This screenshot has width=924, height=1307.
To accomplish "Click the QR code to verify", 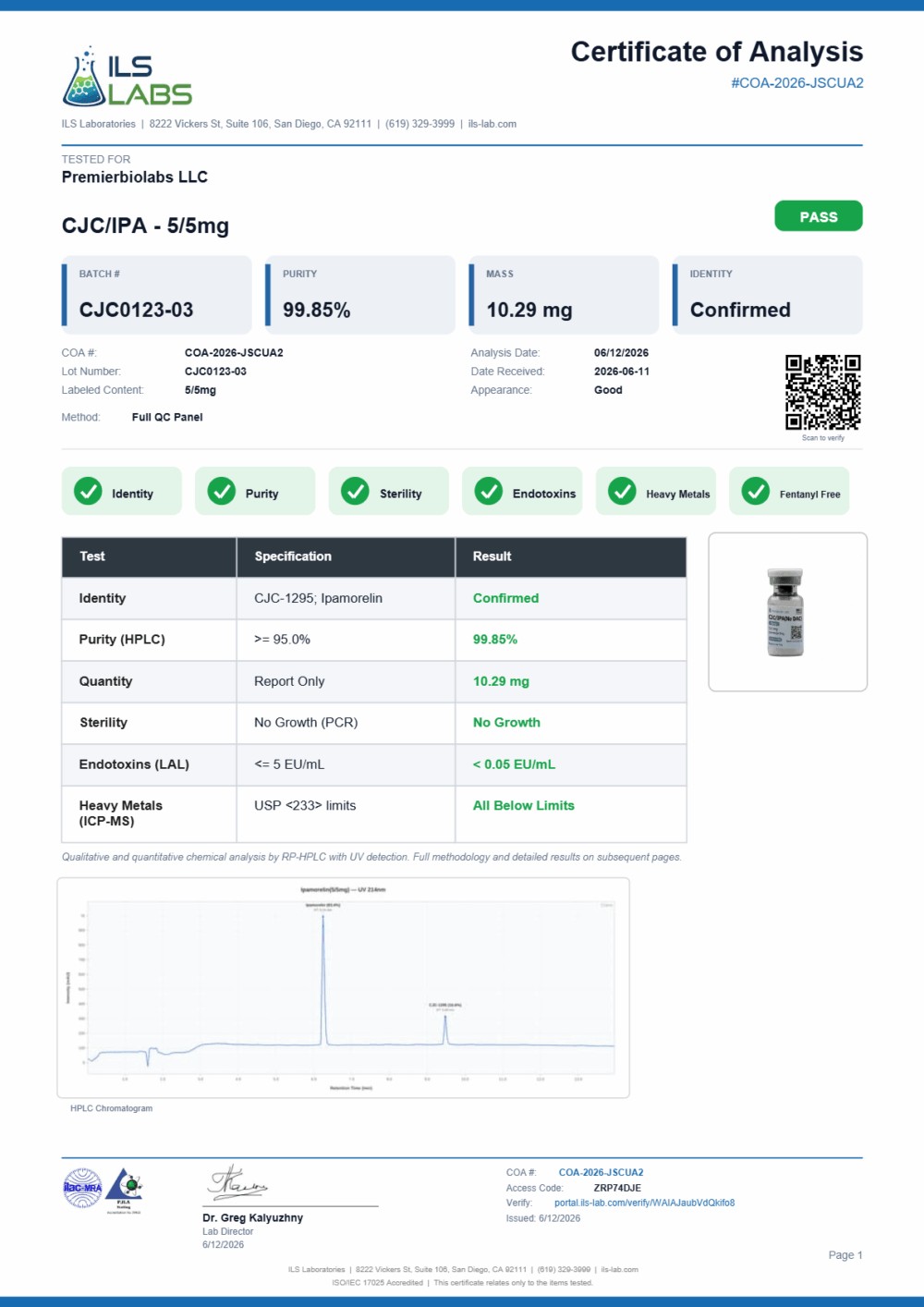I will (x=822, y=392).
